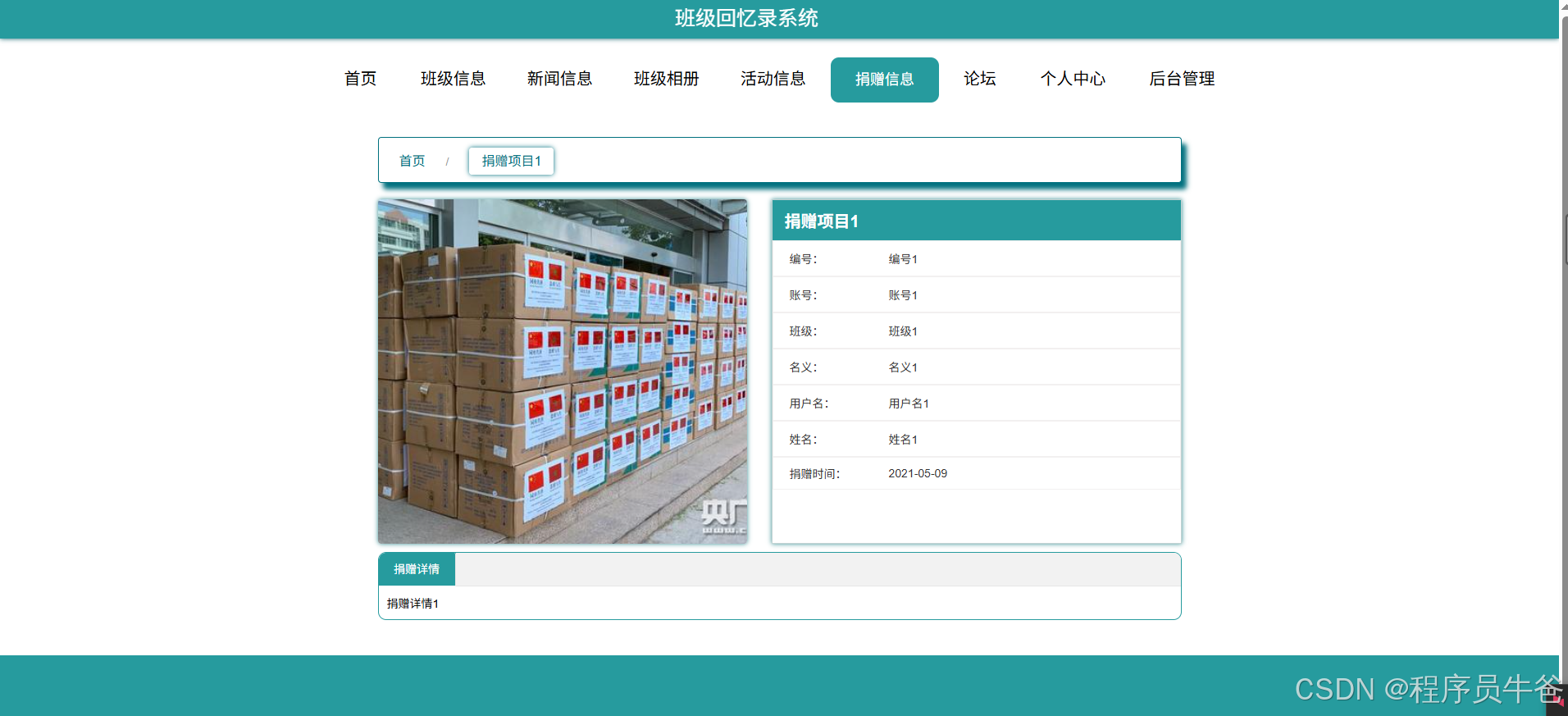Click the 用户名1 value
Image resolution: width=1568 pixels, height=716 pixels.
pyautogui.click(x=909, y=404)
